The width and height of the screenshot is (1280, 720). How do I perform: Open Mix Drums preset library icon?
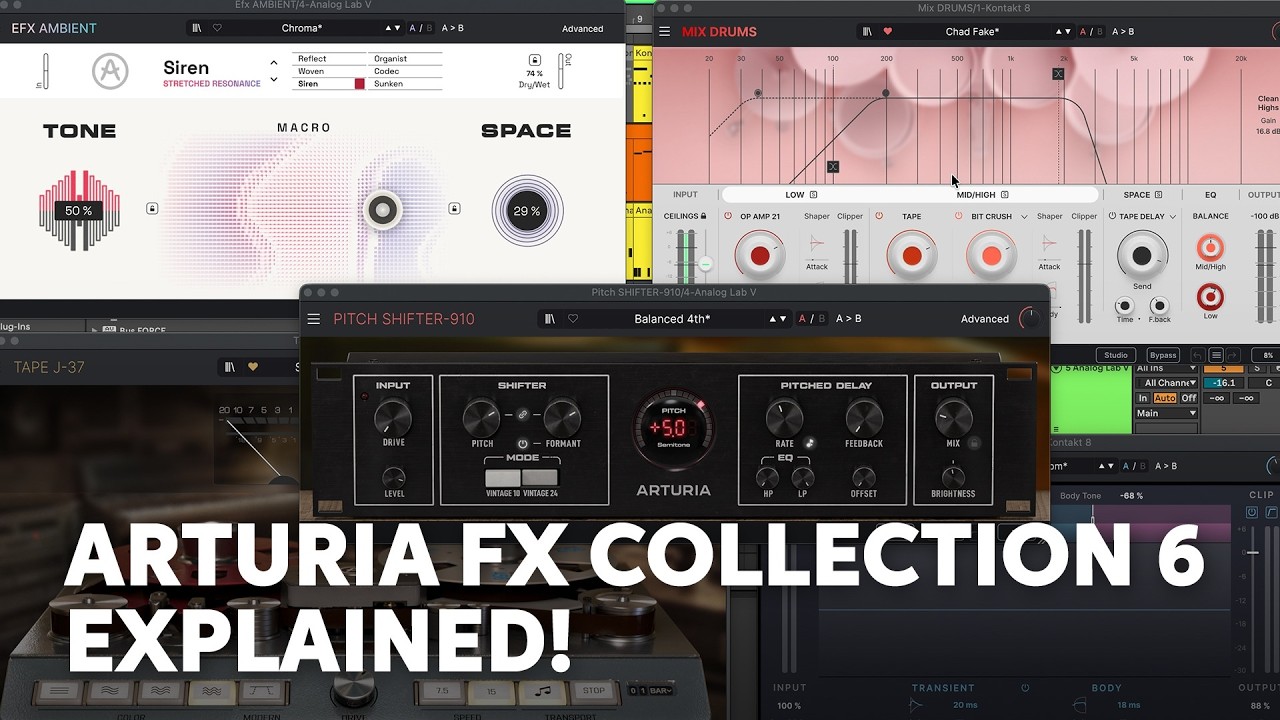click(867, 32)
